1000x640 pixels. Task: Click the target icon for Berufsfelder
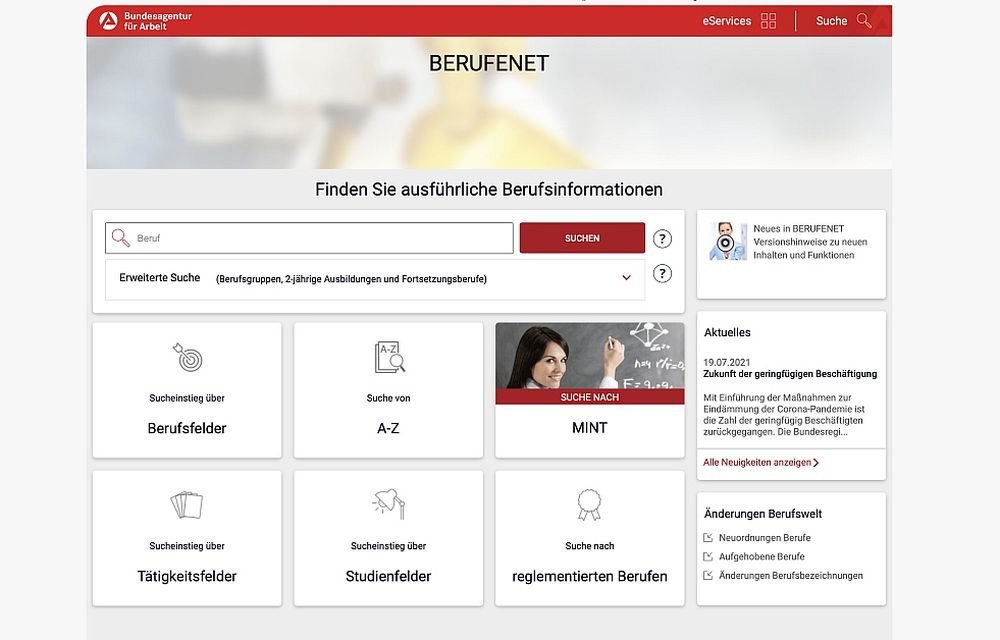[x=187, y=357]
